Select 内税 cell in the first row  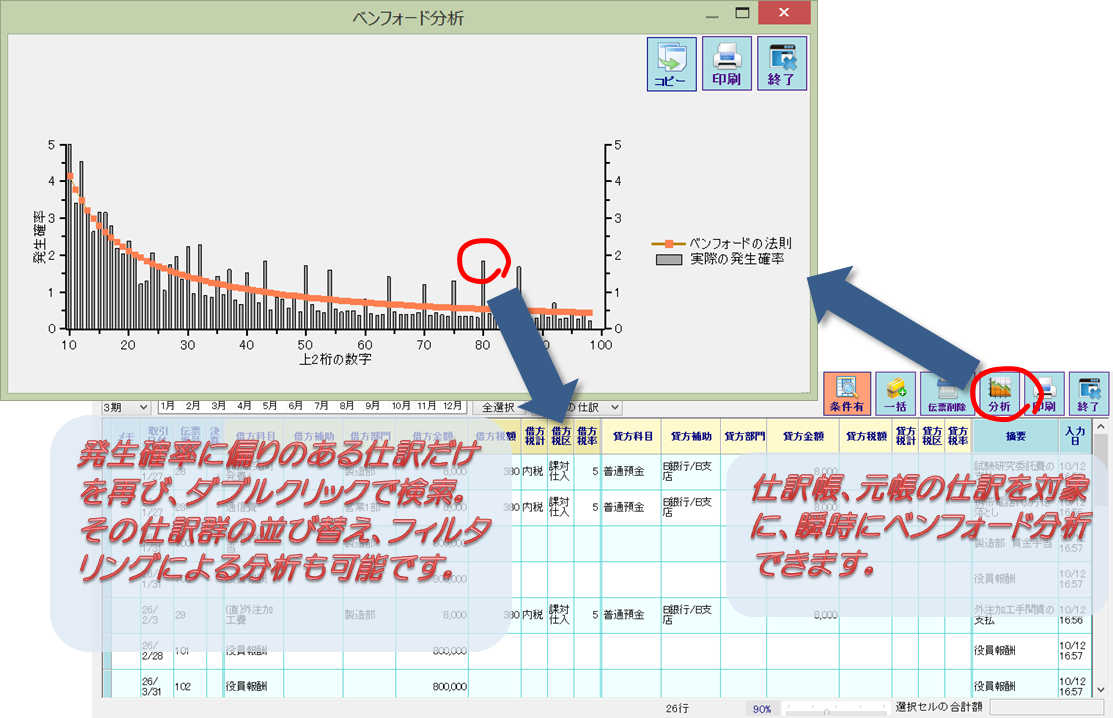(534, 471)
